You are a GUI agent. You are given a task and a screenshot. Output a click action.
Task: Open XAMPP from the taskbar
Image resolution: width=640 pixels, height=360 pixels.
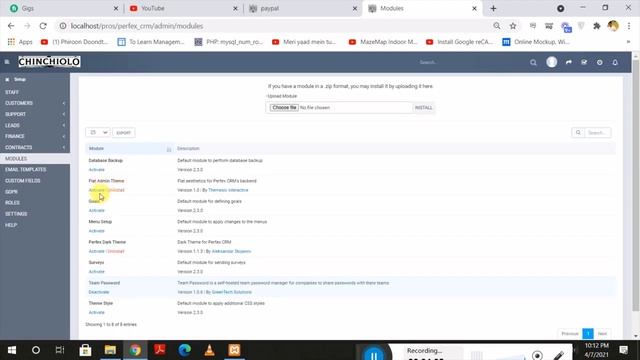tap(234, 350)
